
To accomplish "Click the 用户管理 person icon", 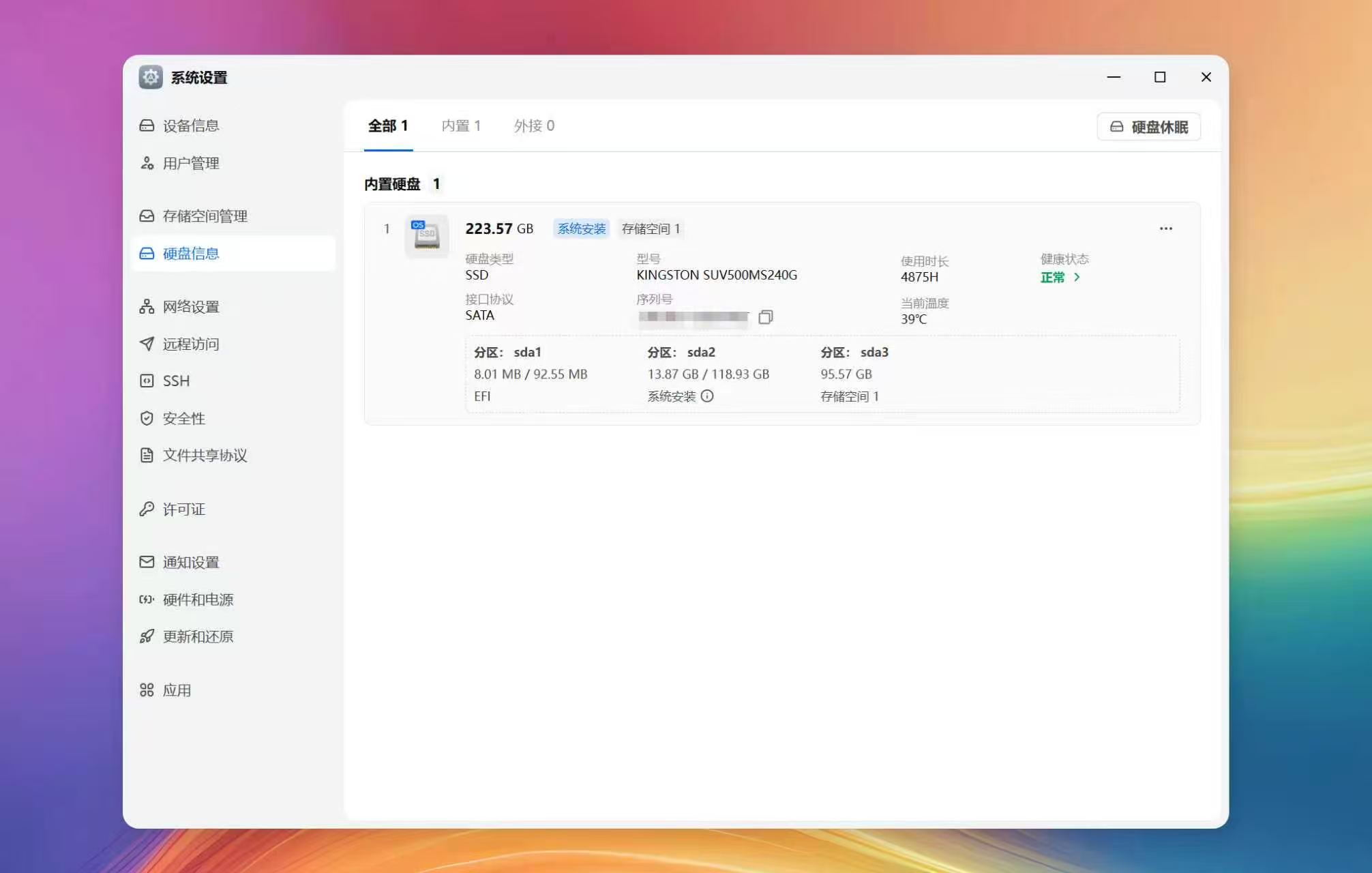I will pyautogui.click(x=147, y=163).
